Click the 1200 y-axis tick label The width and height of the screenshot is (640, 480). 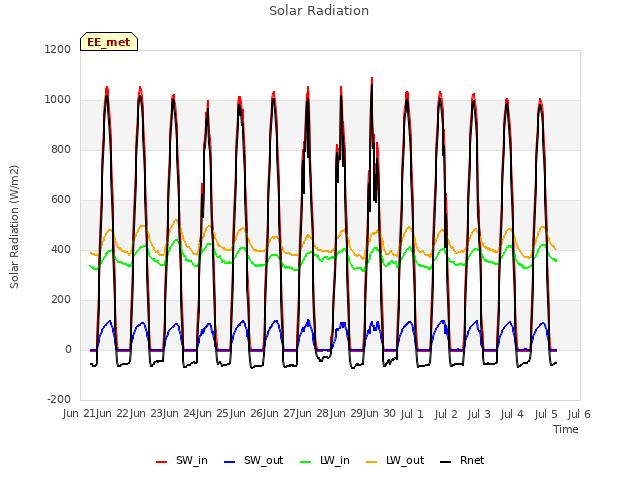coord(58,49)
